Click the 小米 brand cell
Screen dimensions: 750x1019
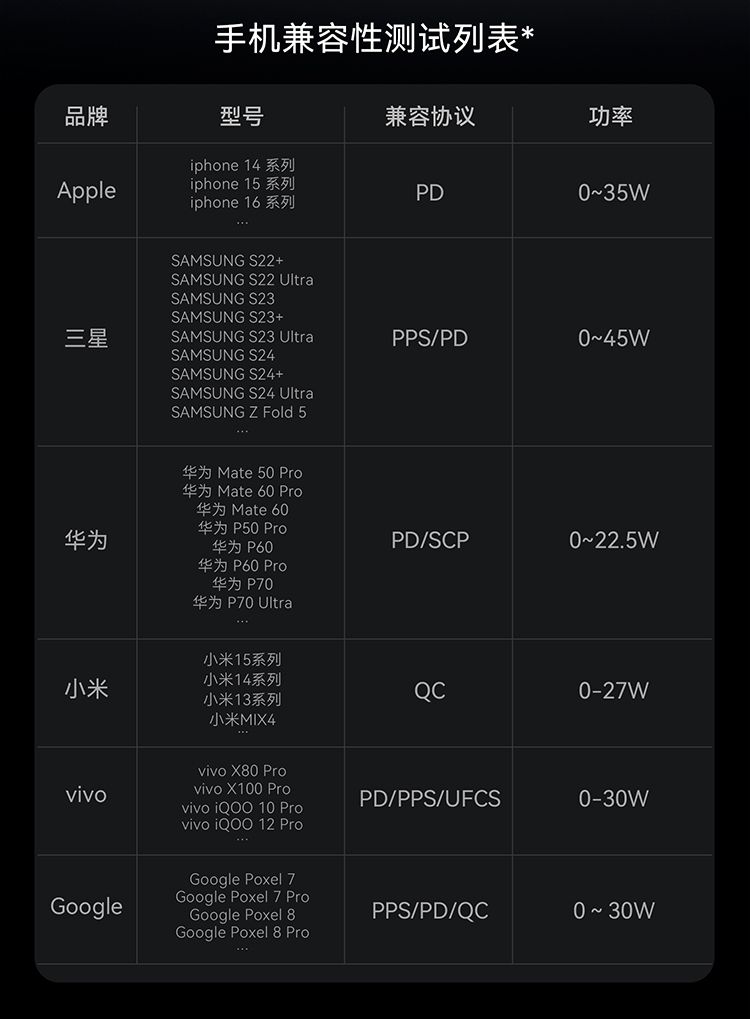tap(86, 689)
